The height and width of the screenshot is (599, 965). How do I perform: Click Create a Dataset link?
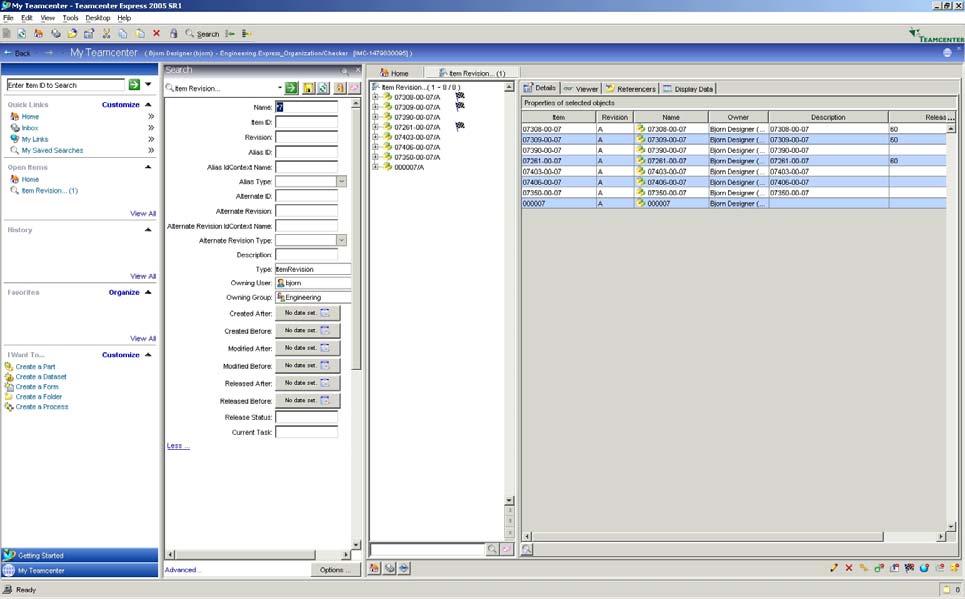[x=41, y=377]
